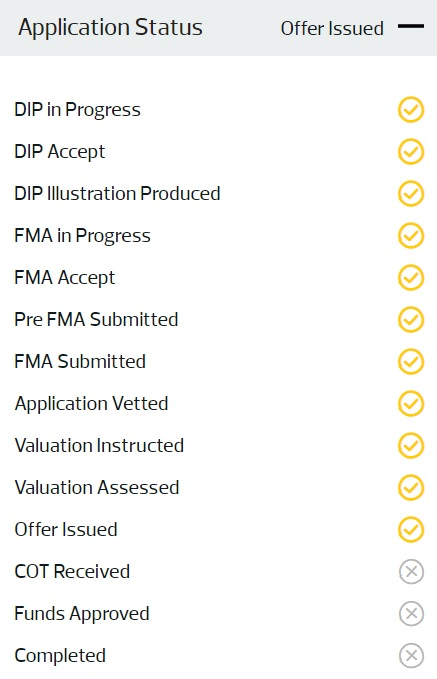Click the DIP Illustration Produced checkmark icon
The height and width of the screenshot is (679, 437).
411,194
